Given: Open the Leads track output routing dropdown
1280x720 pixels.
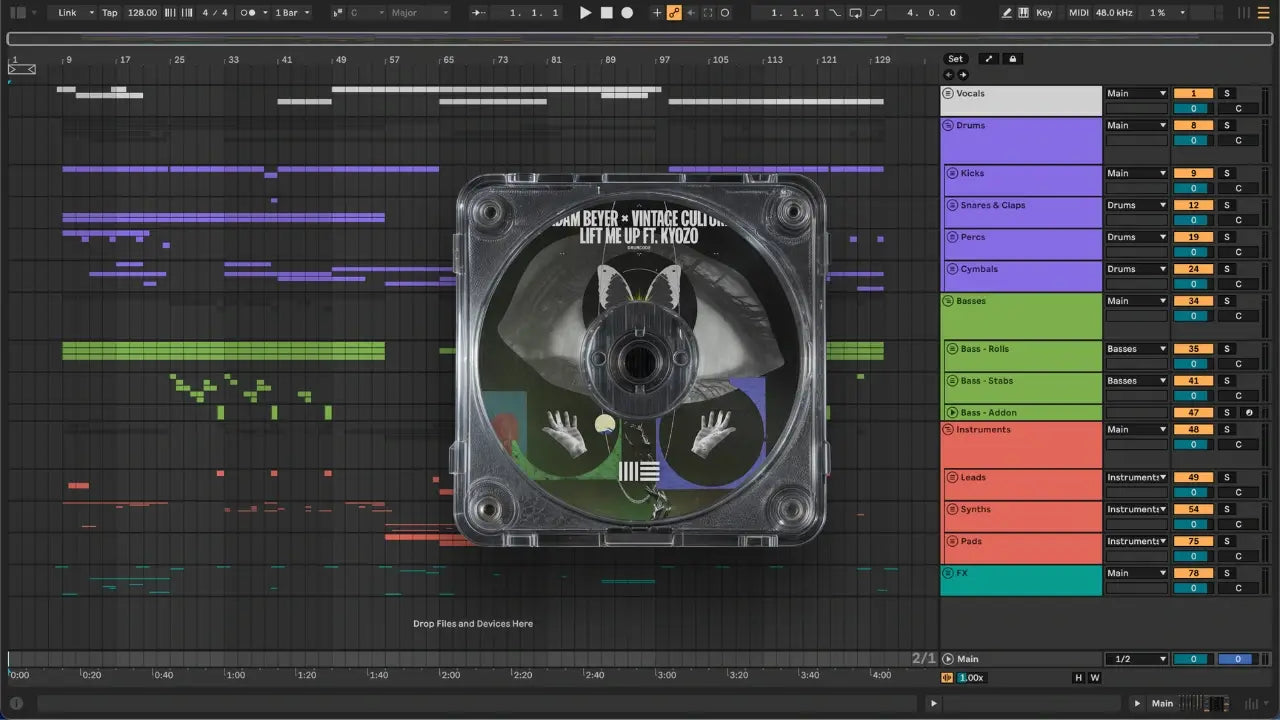Looking at the screenshot, I should (1136, 478).
